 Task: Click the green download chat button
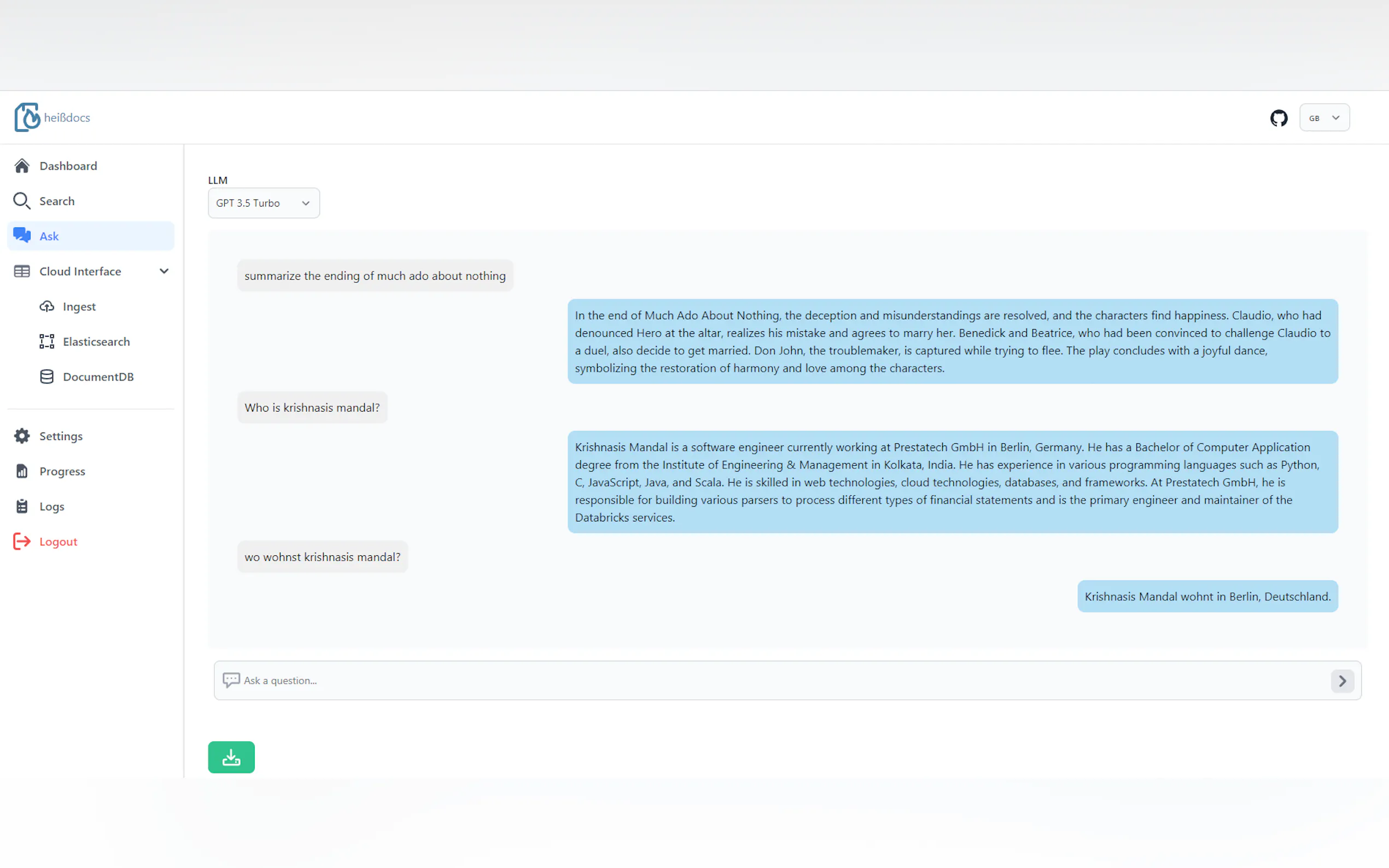click(x=231, y=756)
